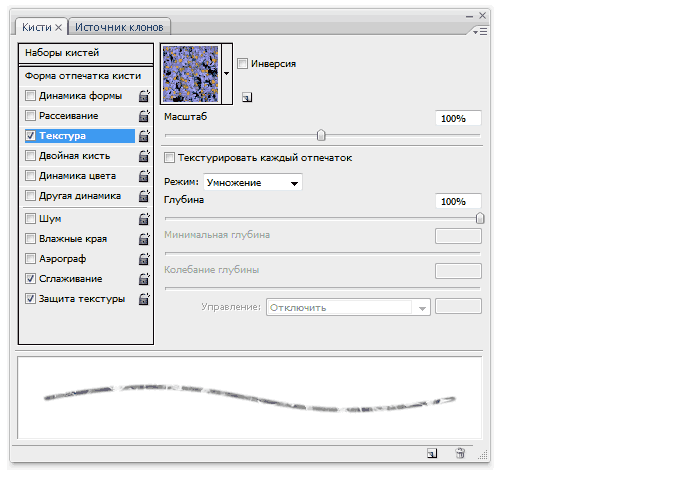Screen dimensions: 697x477
Task: Create new preset from texture icon
Action: pyautogui.click(x=246, y=97)
